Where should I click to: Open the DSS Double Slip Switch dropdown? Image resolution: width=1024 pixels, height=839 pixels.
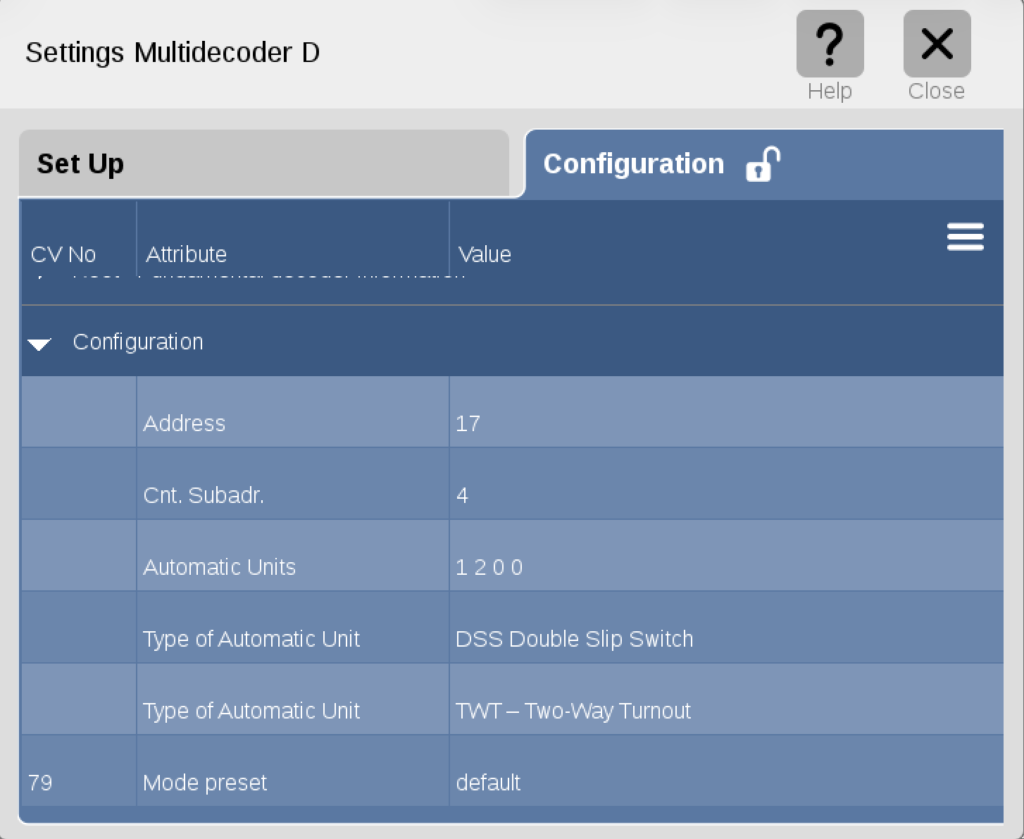coord(574,639)
